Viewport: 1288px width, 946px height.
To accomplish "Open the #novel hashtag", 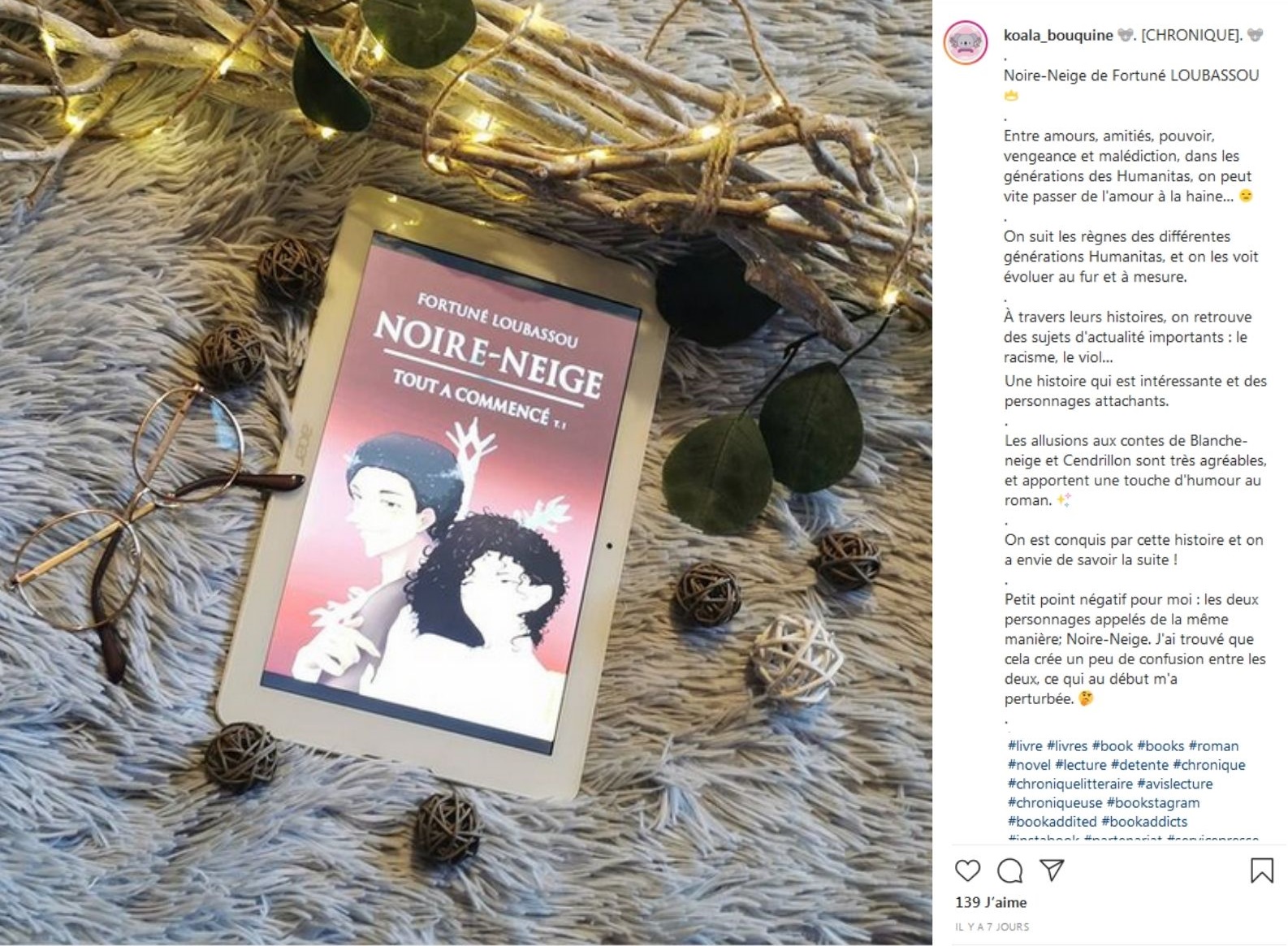I will [1029, 764].
